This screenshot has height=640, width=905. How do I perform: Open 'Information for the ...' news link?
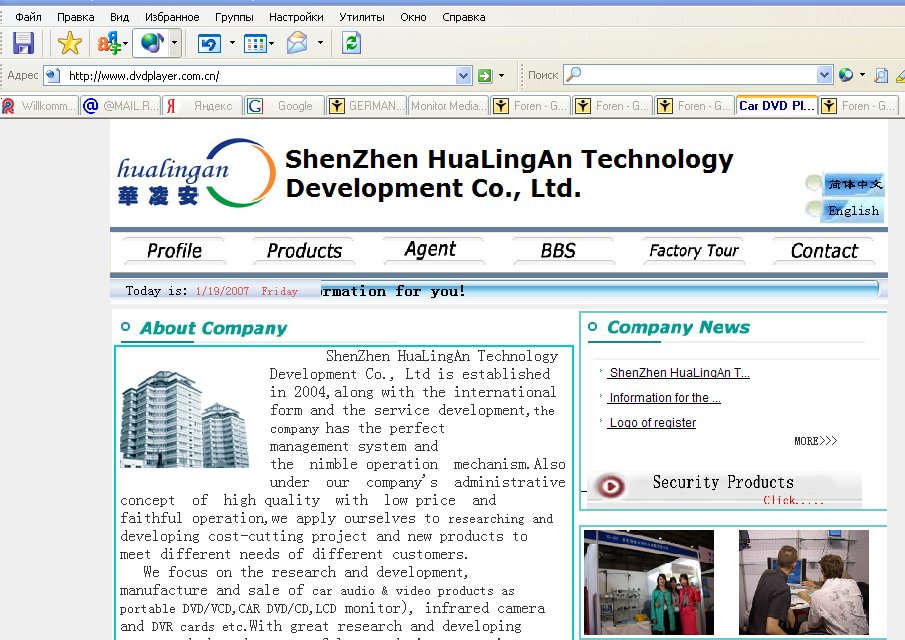tap(664, 398)
